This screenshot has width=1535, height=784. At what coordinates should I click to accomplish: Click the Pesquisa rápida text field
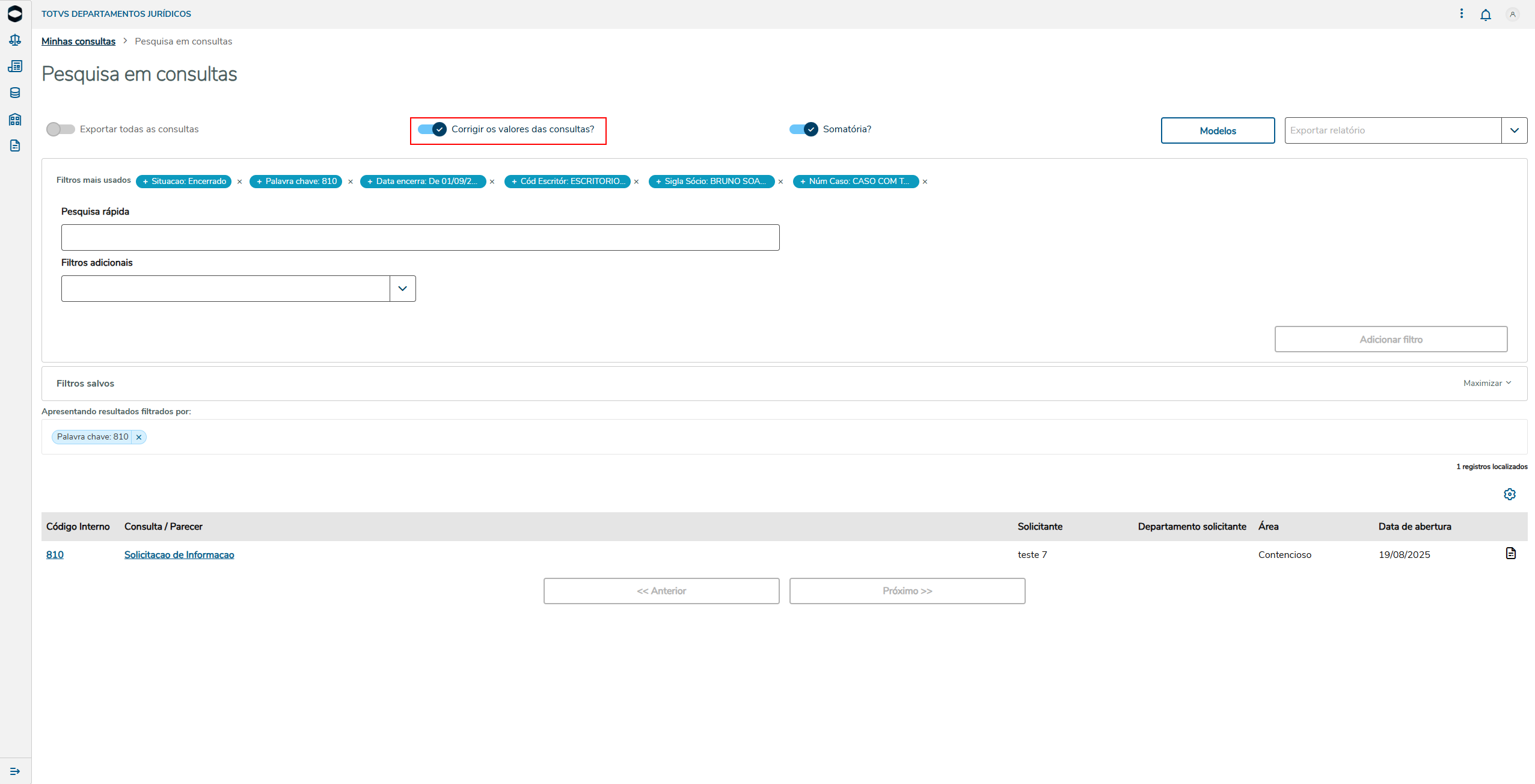tap(420, 237)
